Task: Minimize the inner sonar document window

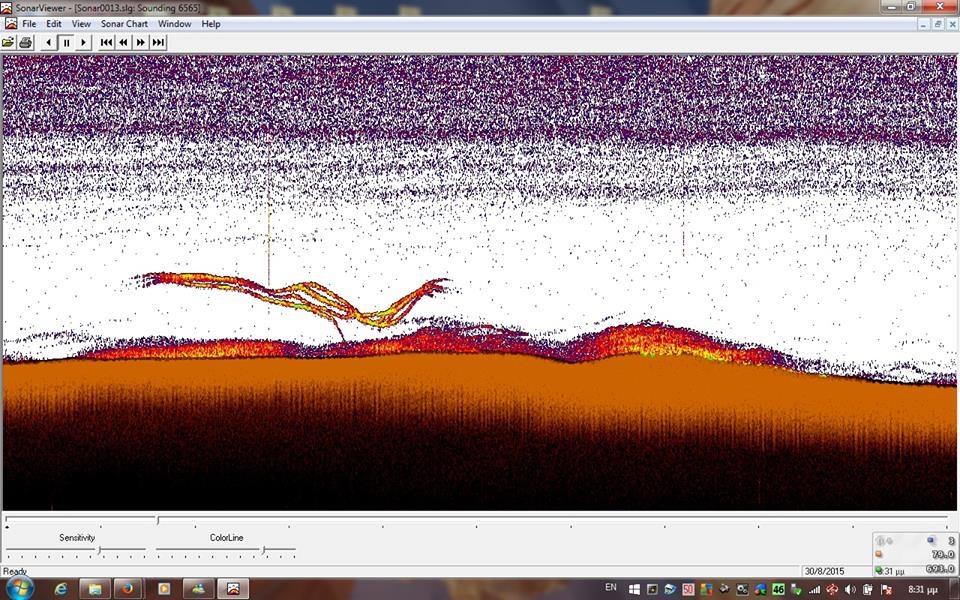Action: click(923, 24)
